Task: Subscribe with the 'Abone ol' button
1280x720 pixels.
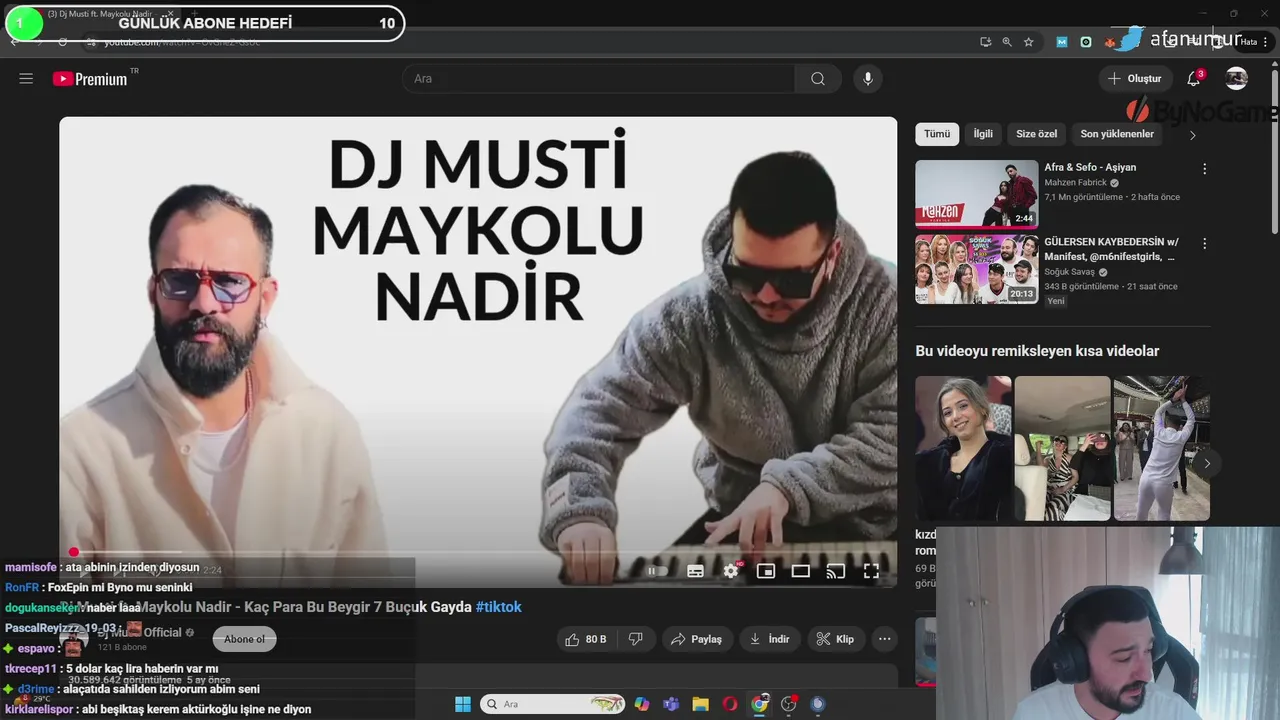Action: coord(244,639)
